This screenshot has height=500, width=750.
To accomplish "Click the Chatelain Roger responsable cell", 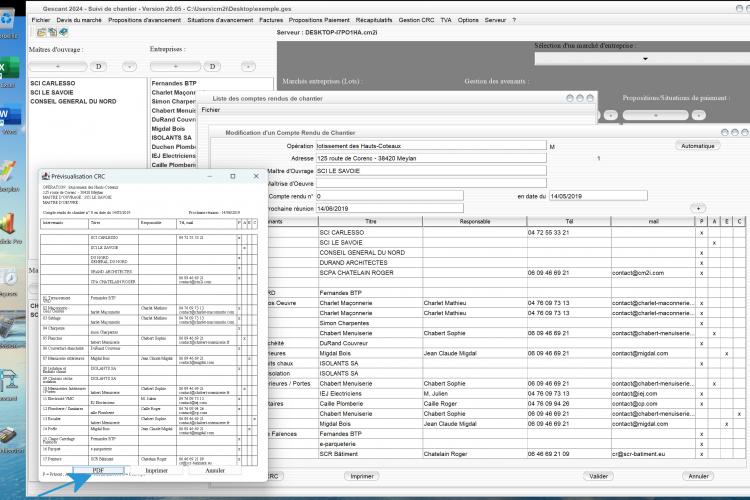I will coord(474,454).
